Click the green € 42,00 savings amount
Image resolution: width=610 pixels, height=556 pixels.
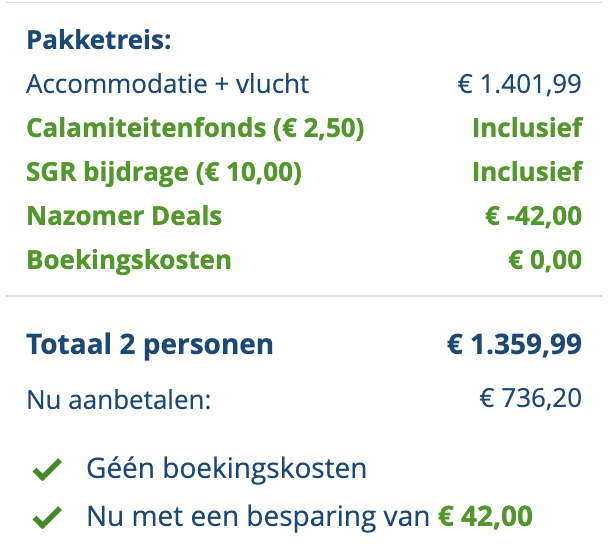point(486,517)
